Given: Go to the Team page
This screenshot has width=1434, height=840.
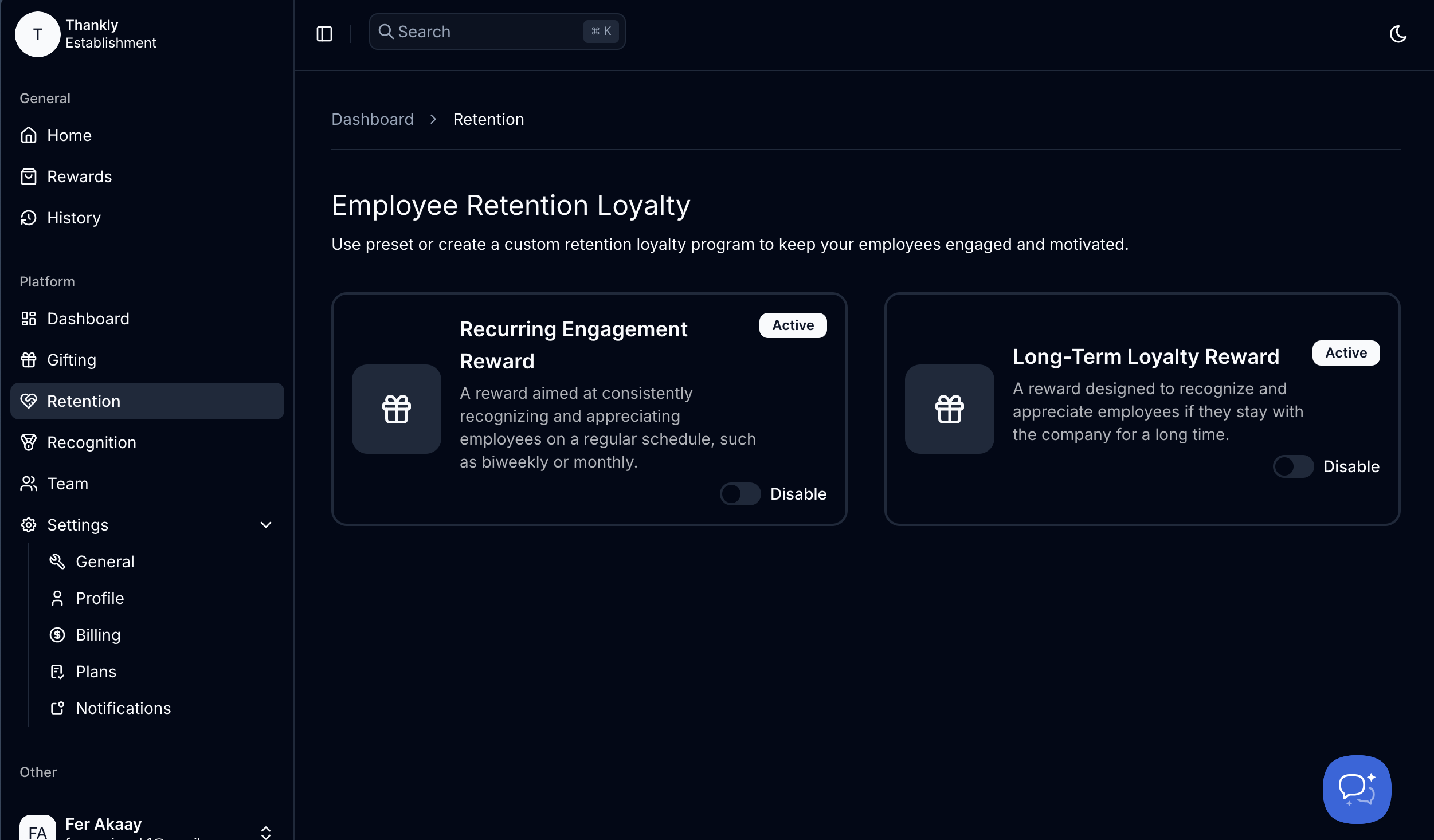Looking at the screenshot, I should click(x=68, y=484).
